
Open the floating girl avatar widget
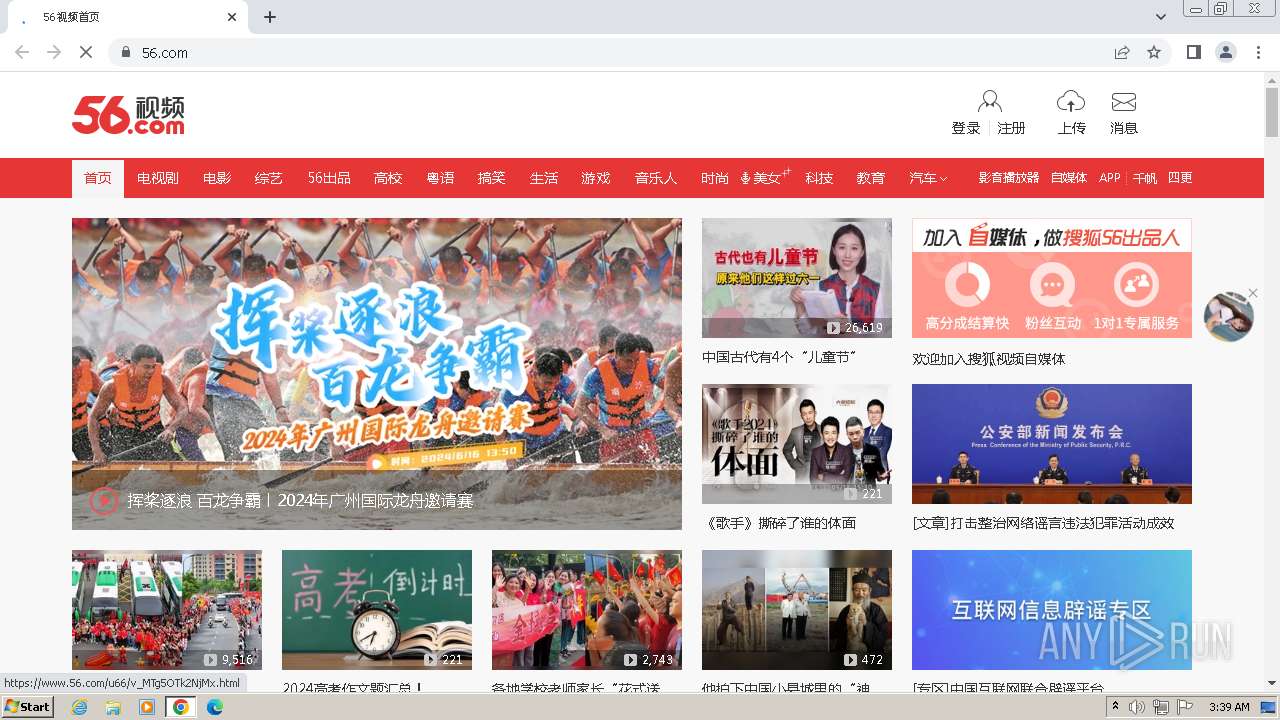1227,317
